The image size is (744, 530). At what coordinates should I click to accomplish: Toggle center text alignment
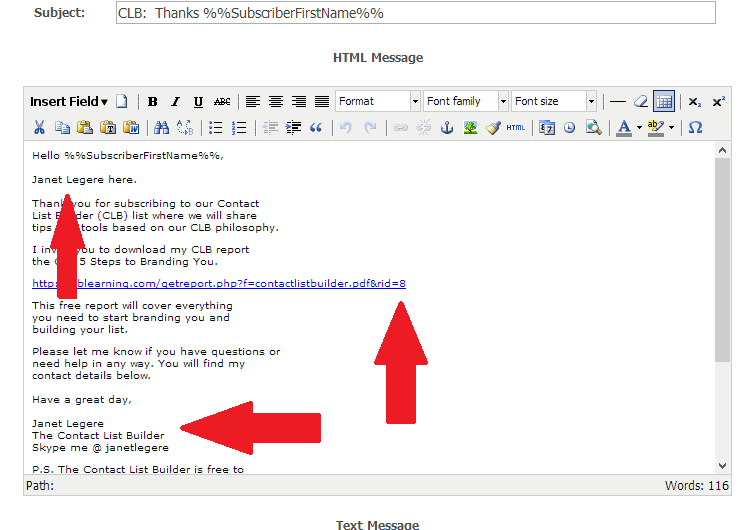click(x=275, y=102)
